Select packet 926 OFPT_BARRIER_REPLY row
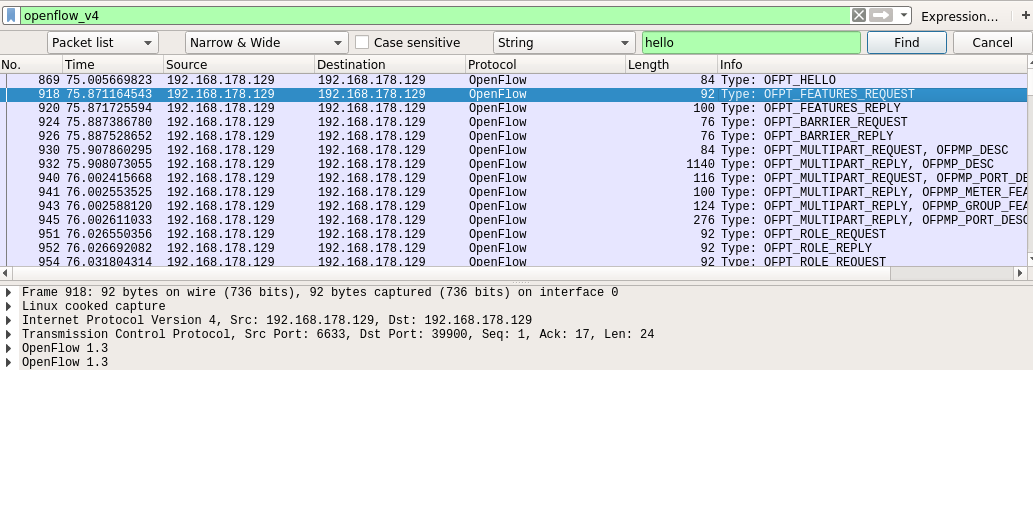 coord(514,136)
